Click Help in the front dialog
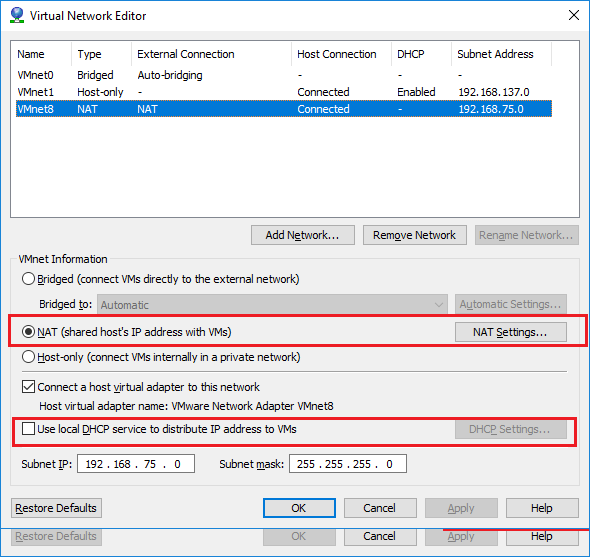Screen dimensions: 590x557 (x=542, y=508)
